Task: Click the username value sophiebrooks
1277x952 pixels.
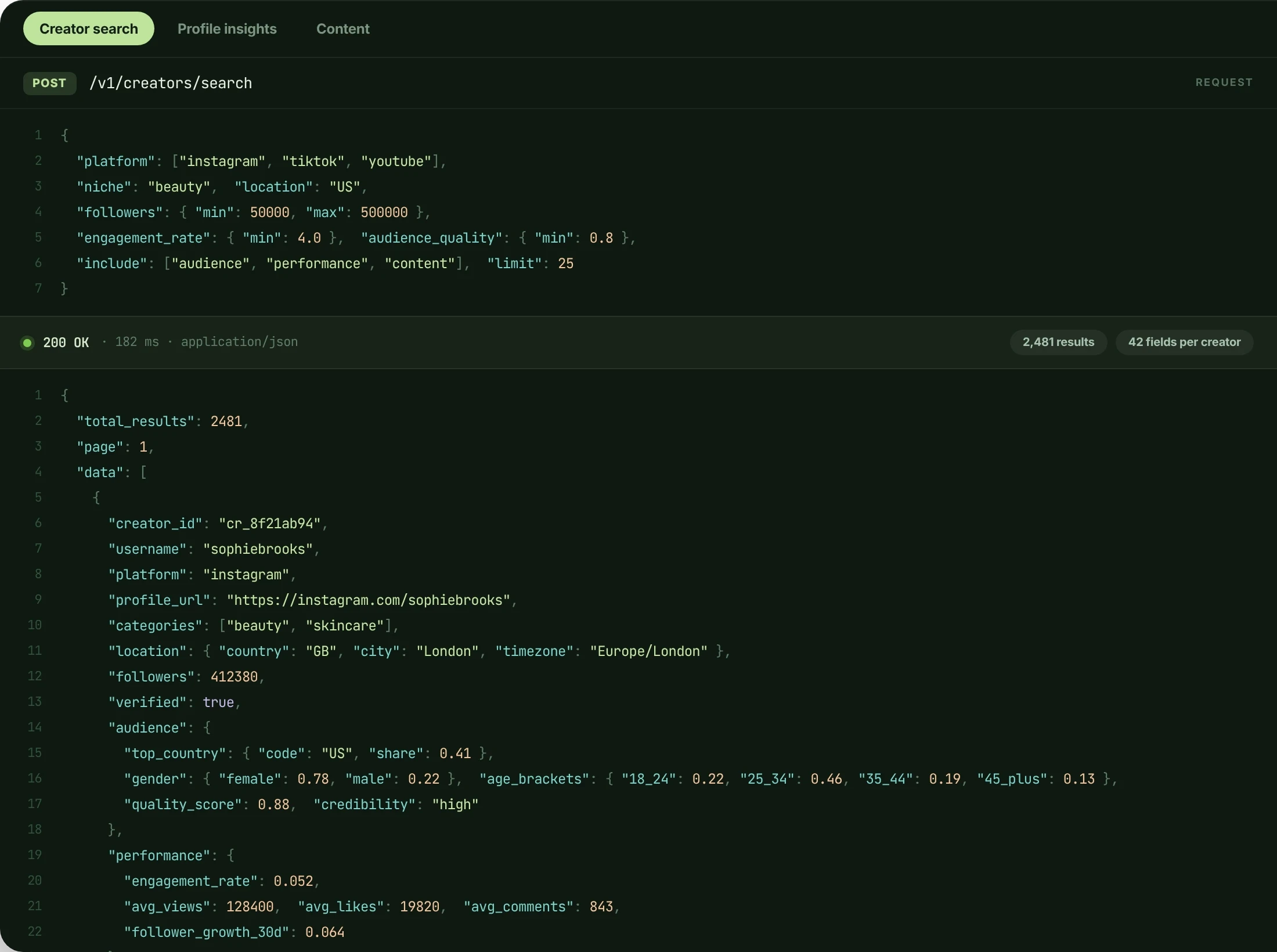Action: (258, 549)
